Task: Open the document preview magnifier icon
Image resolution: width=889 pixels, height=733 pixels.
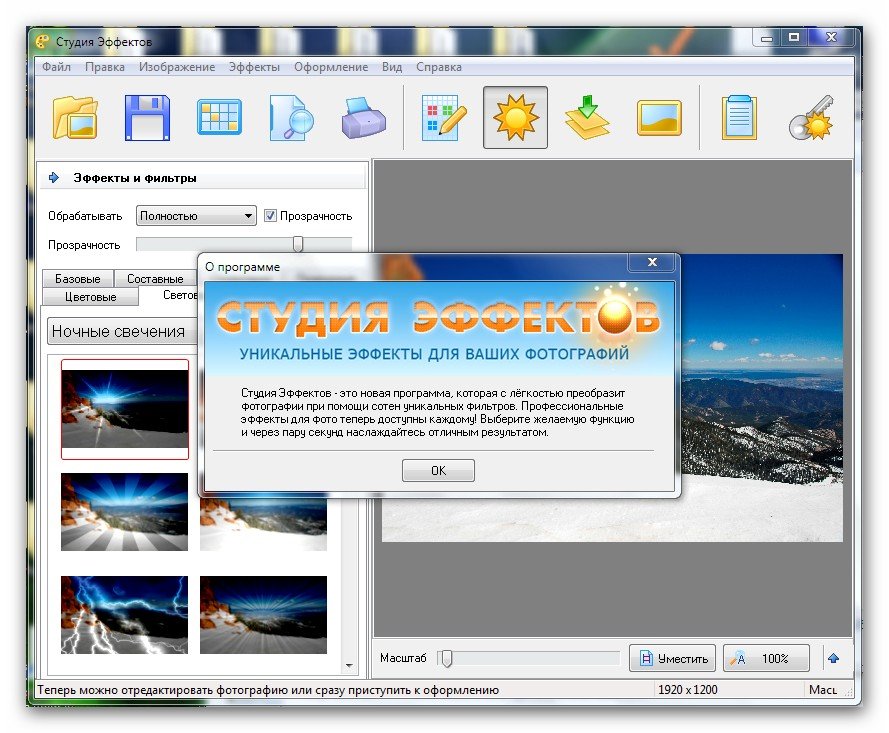Action: (x=291, y=118)
